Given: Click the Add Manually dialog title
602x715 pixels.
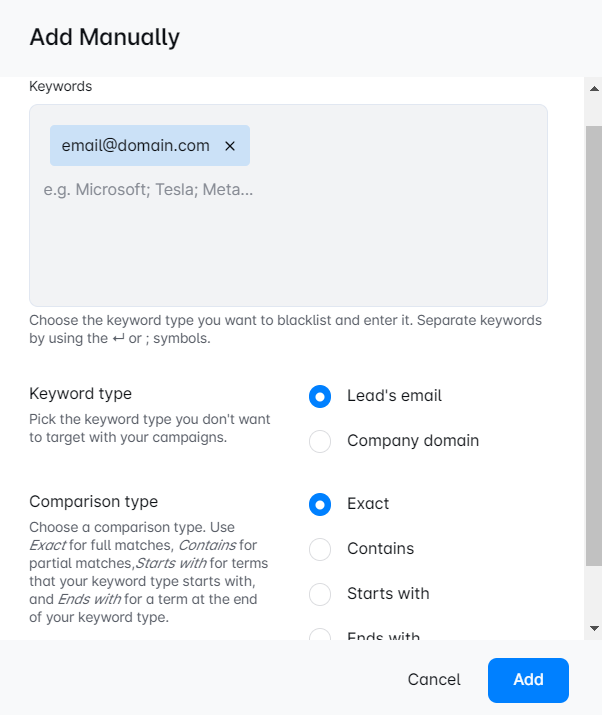Looking at the screenshot, I should (x=104, y=38).
